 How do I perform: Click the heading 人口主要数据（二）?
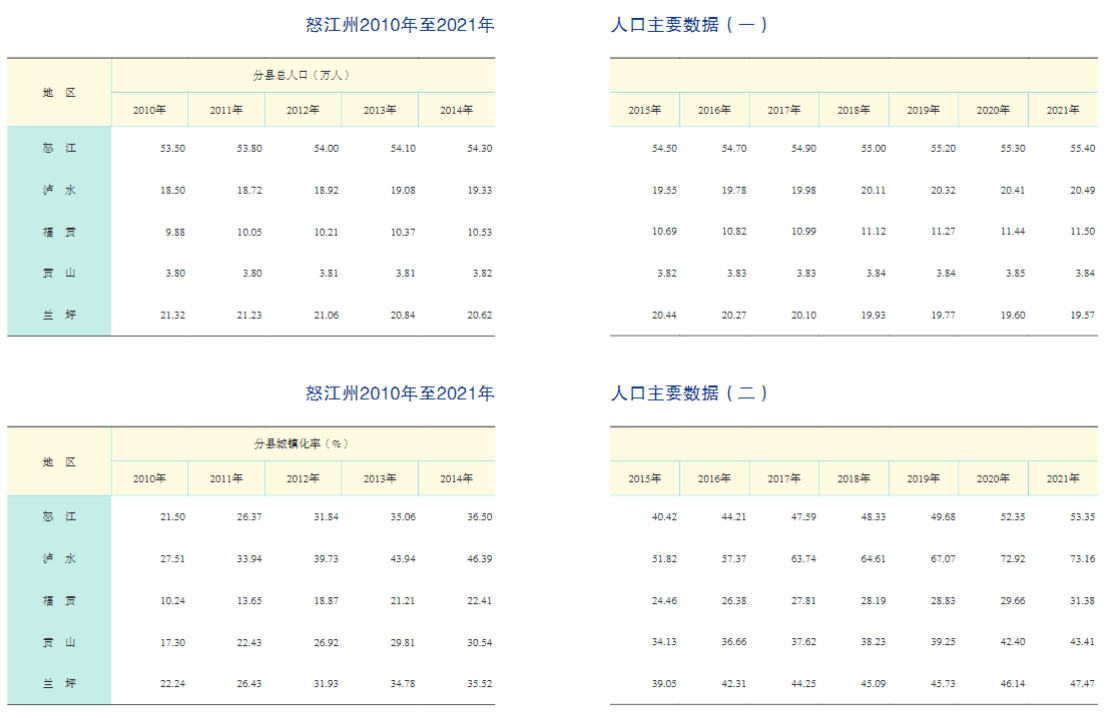coord(691,394)
